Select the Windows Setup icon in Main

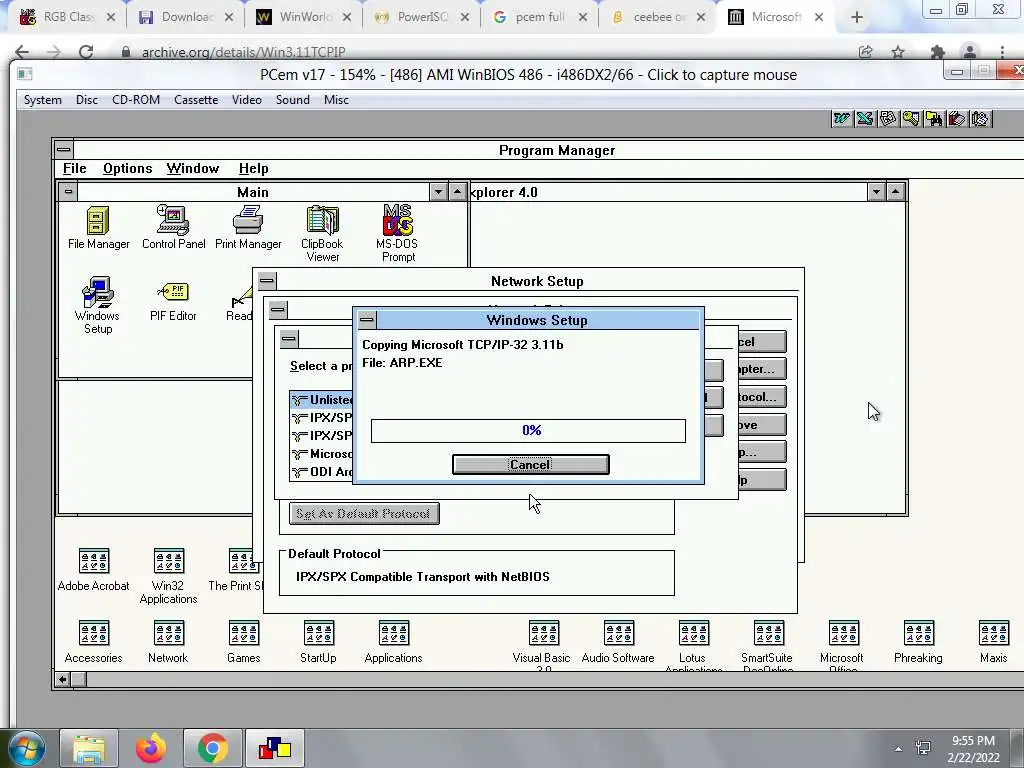pos(97,306)
